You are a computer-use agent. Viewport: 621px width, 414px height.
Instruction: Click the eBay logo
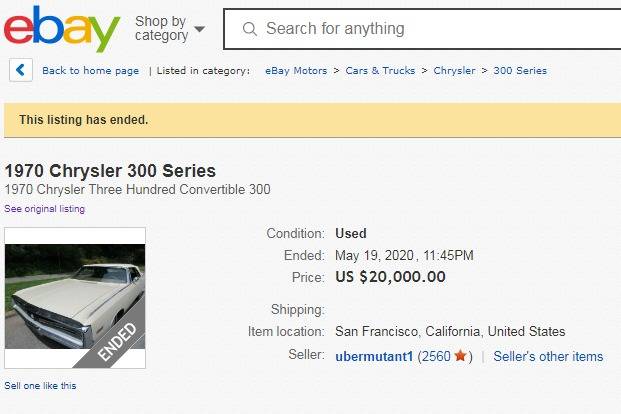pos(62,29)
